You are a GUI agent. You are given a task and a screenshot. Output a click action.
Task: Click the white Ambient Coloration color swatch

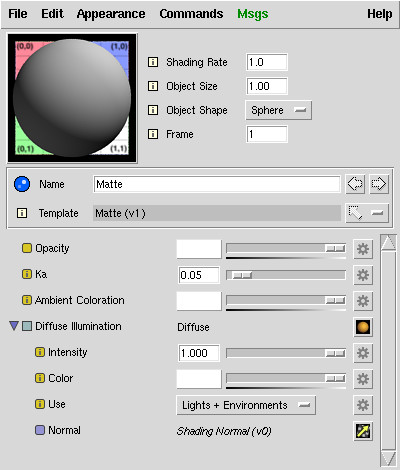click(199, 301)
